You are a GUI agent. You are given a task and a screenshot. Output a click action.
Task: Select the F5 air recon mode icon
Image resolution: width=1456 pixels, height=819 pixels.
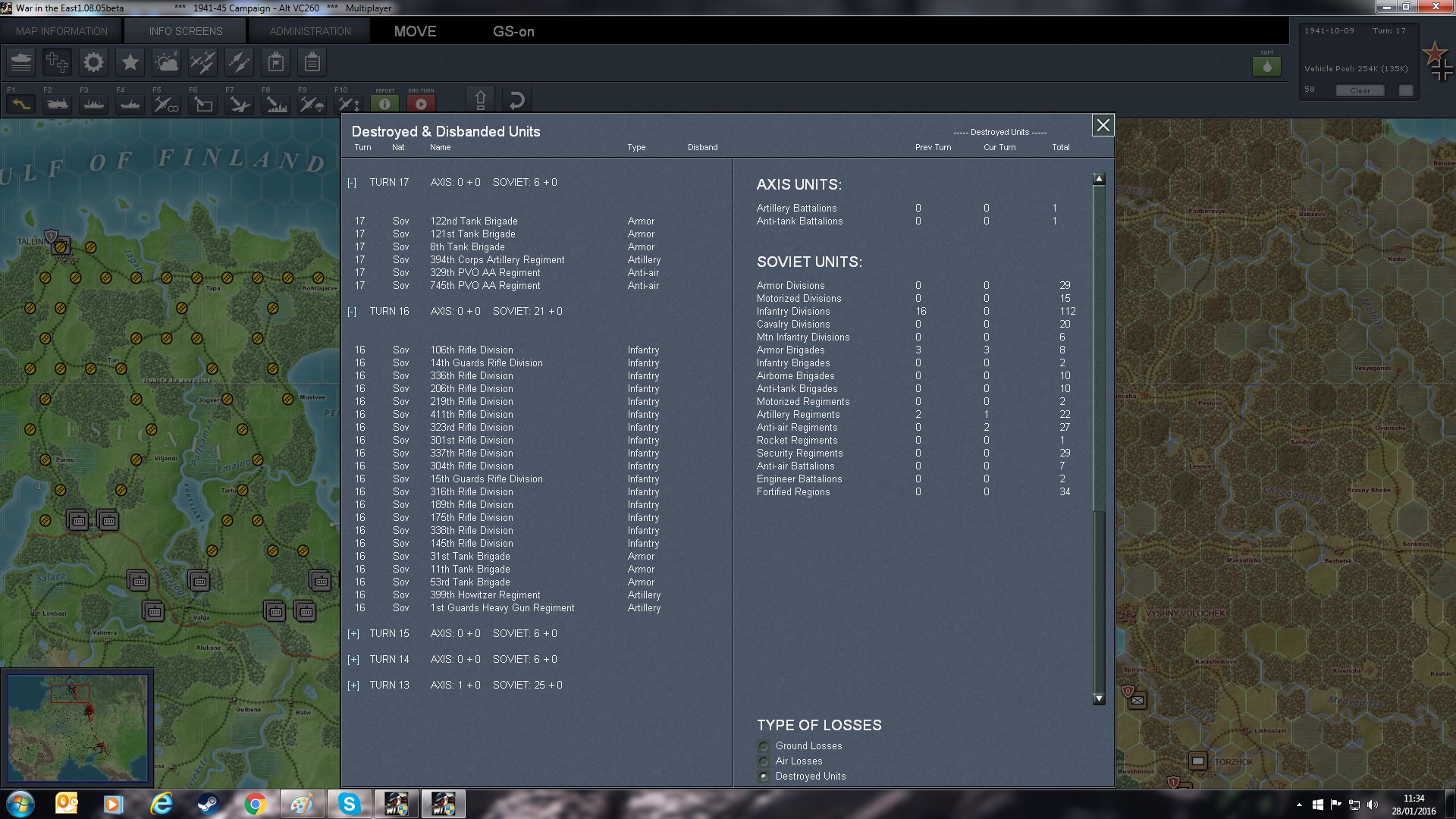[166, 104]
